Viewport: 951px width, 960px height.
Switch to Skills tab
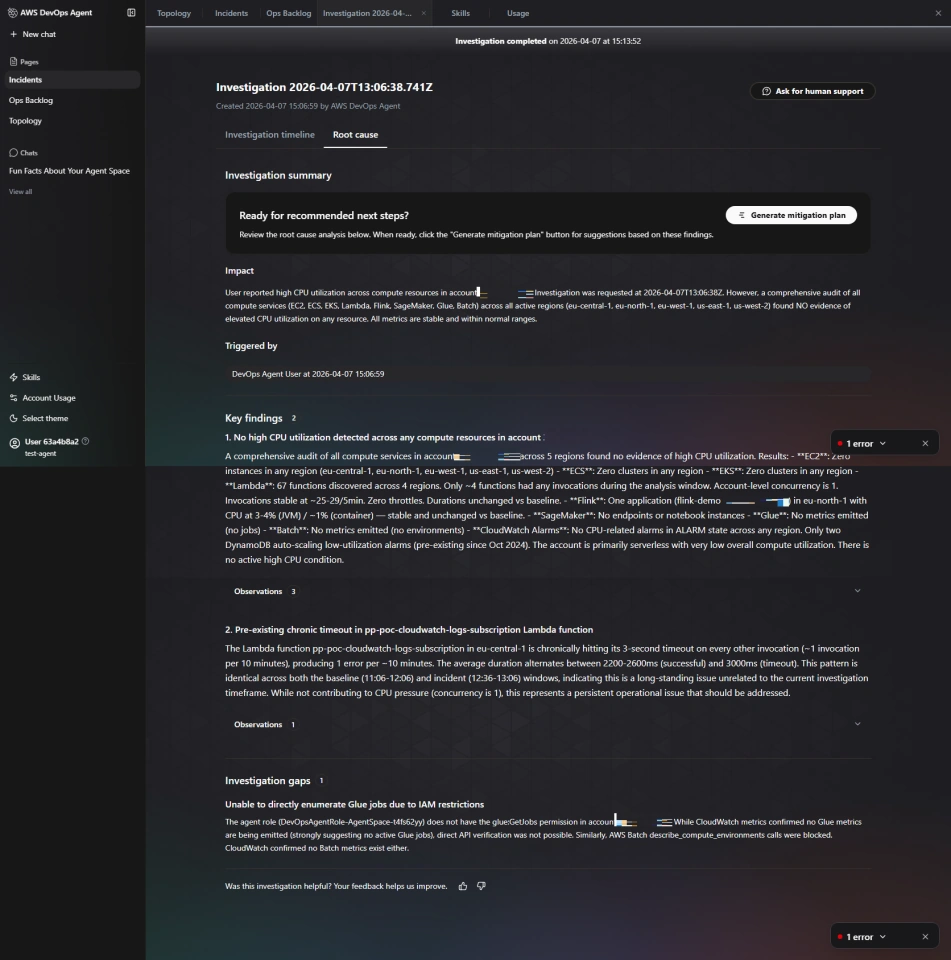point(460,13)
